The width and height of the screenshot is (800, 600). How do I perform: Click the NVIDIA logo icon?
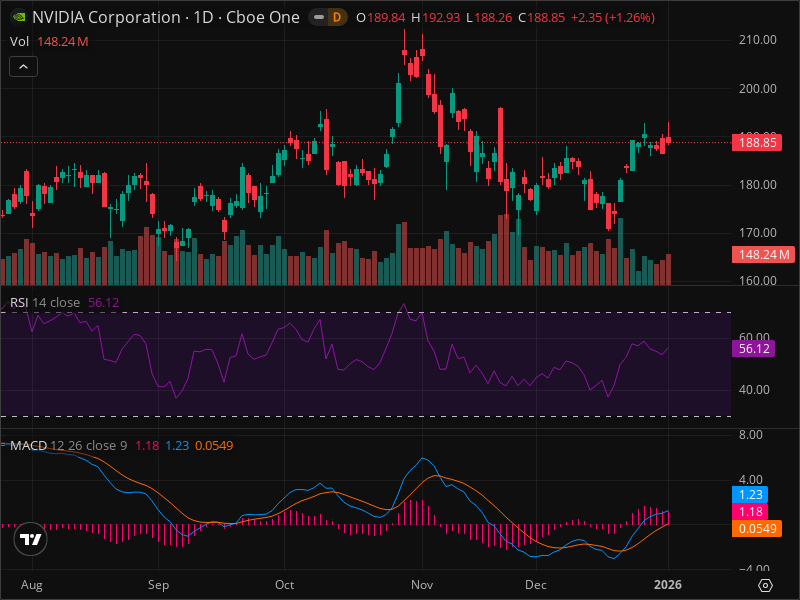(x=19, y=17)
